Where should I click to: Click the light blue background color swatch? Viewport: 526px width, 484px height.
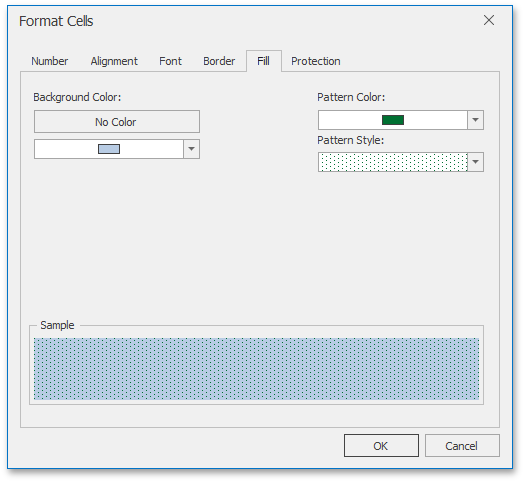[x=109, y=149]
